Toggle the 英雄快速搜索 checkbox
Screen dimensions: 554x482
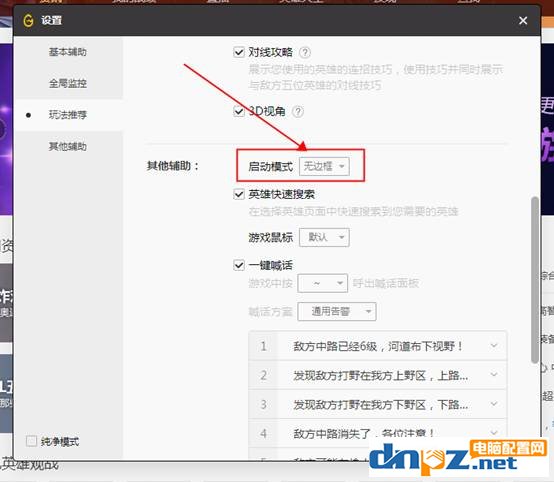pos(239,194)
